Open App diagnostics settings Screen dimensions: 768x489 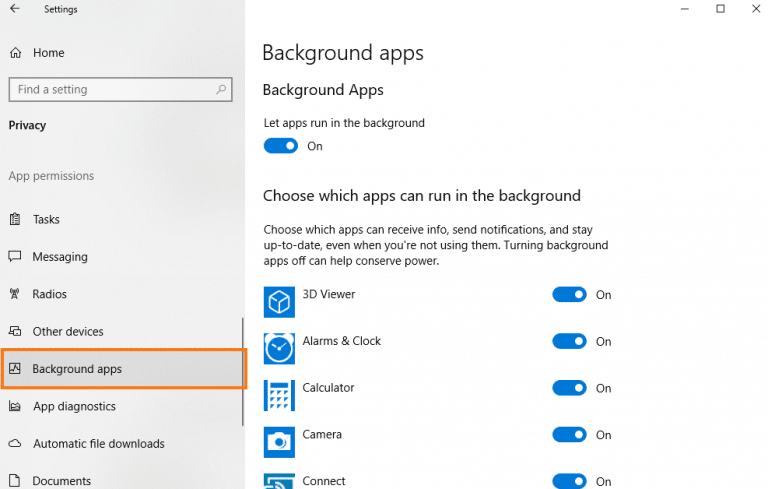74,406
